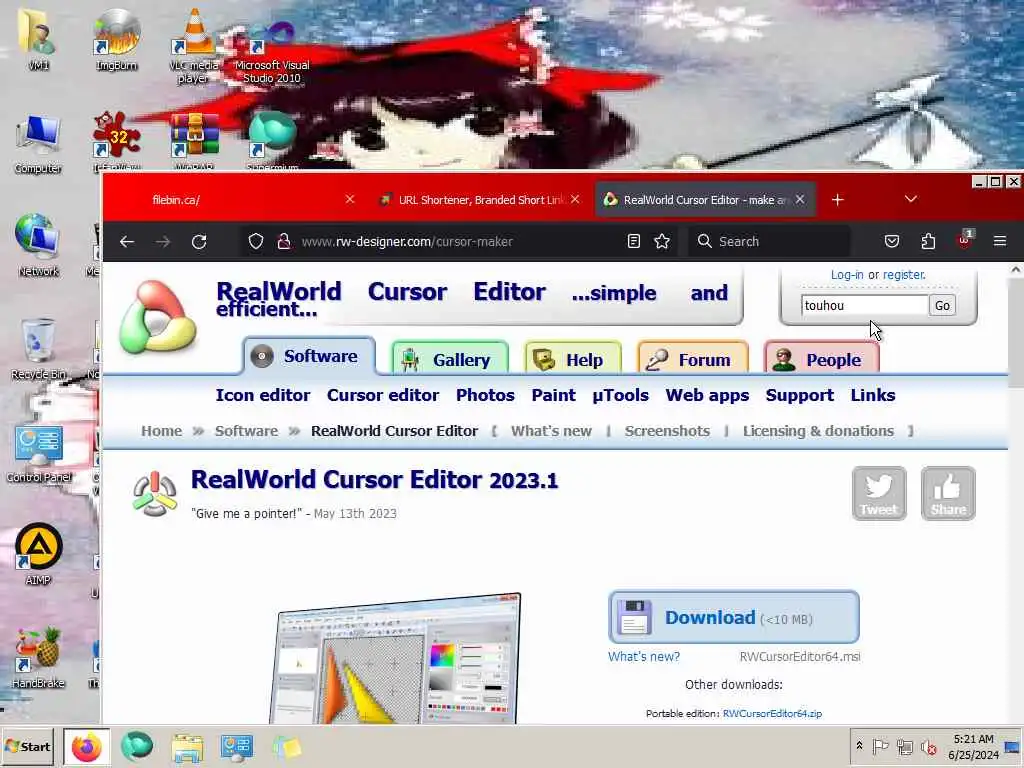The width and height of the screenshot is (1024, 768).
Task: Go to Support submenu link
Action: (800, 395)
